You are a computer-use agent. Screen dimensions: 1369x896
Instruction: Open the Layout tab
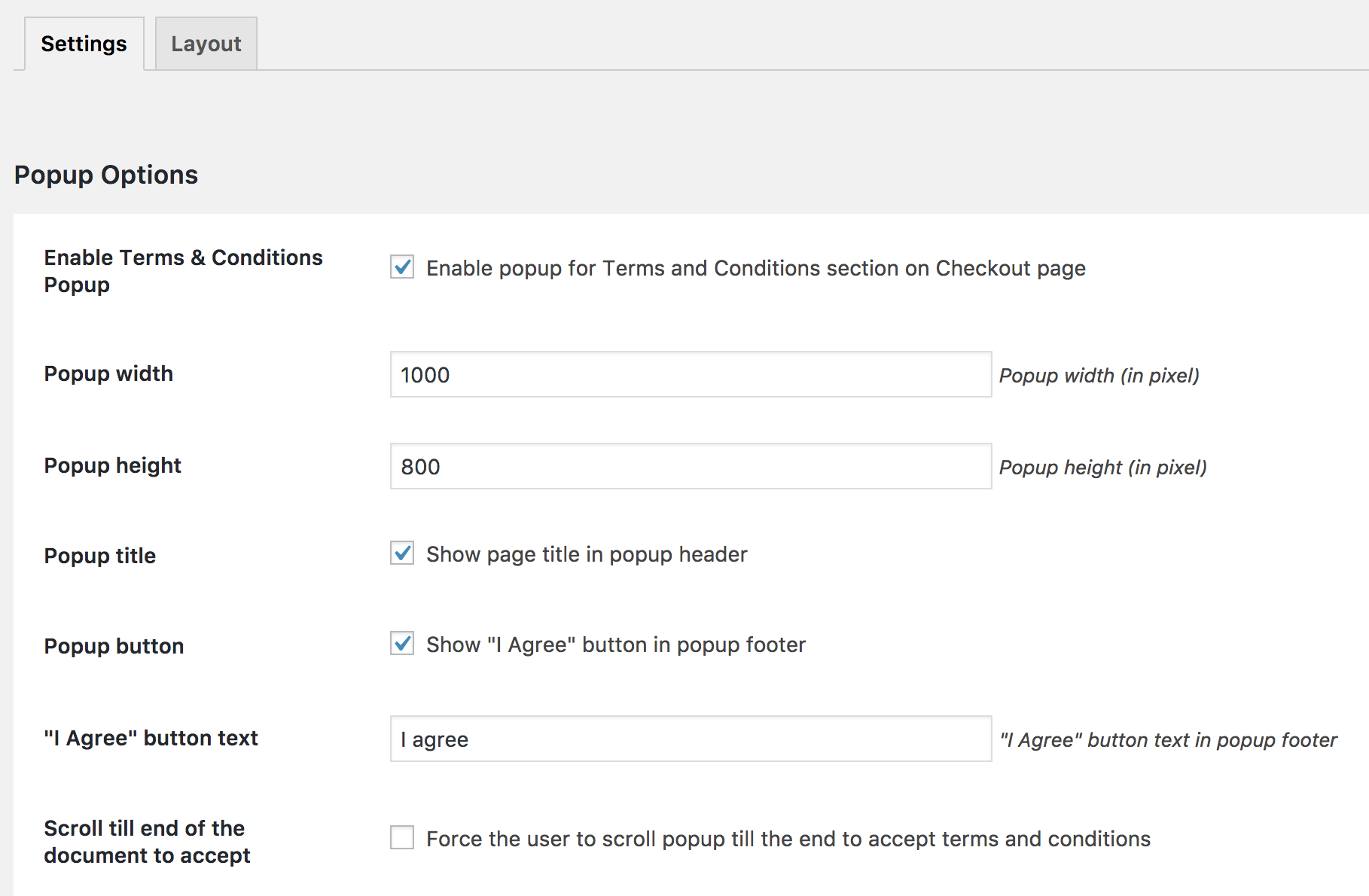(x=206, y=44)
